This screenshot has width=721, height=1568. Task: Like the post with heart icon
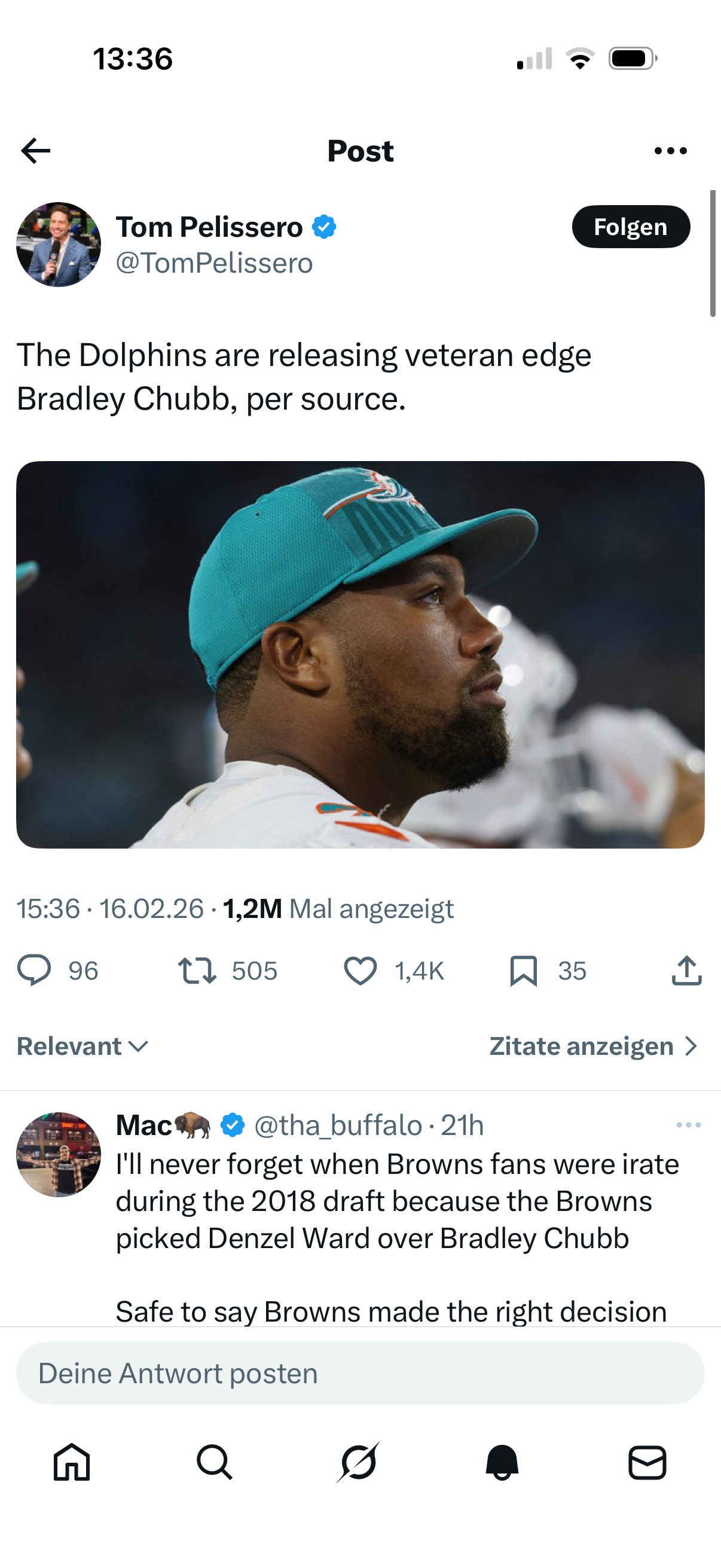tap(360, 970)
